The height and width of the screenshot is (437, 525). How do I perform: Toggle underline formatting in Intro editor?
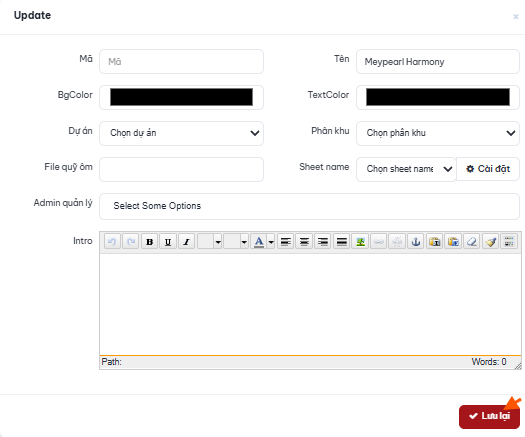(x=168, y=241)
